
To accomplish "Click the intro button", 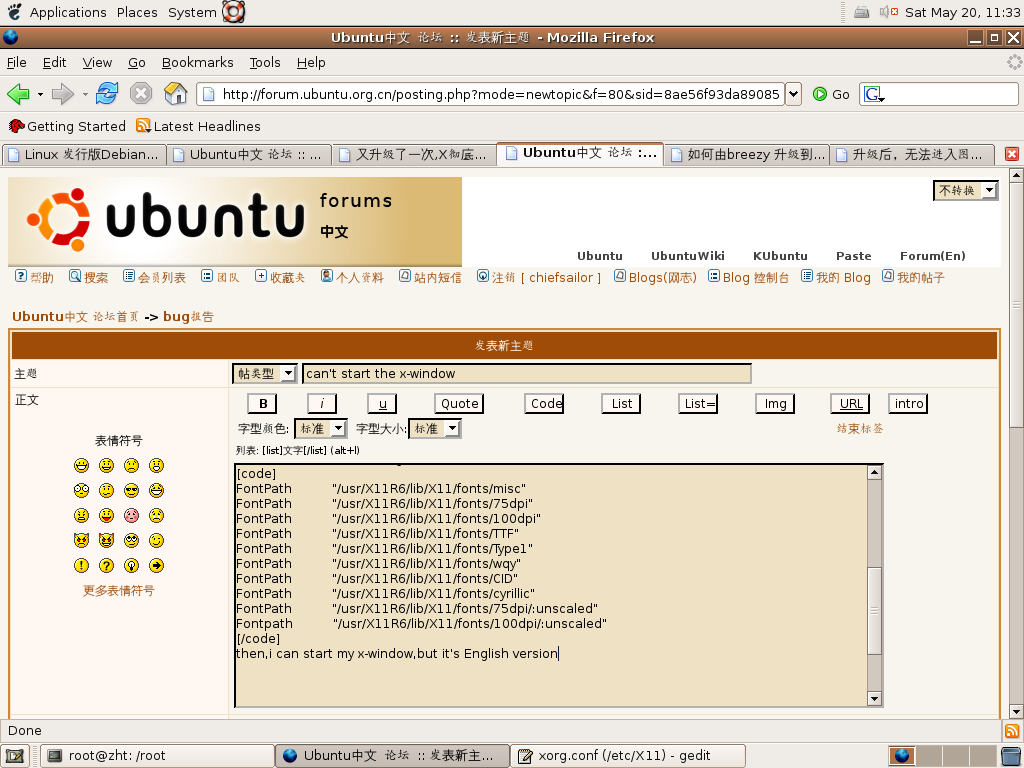I will pyautogui.click(x=908, y=404).
